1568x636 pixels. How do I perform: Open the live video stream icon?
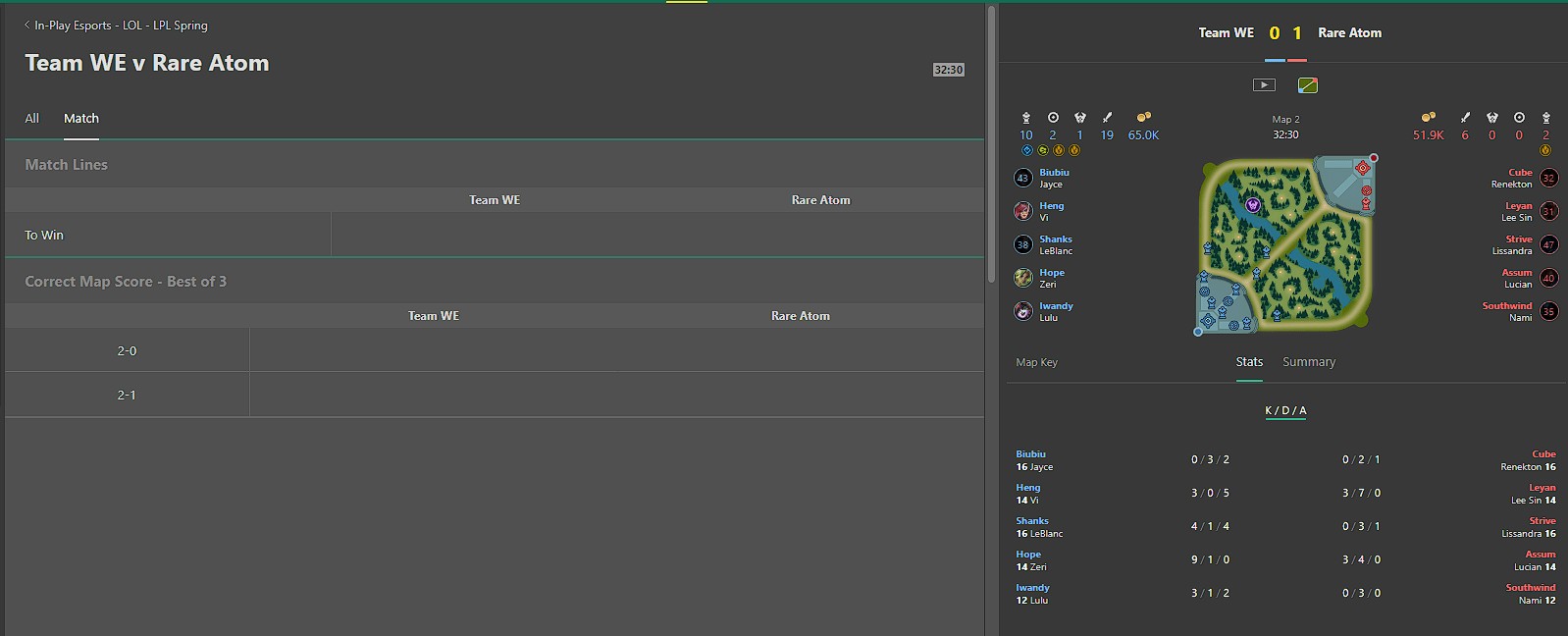click(x=1264, y=85)
